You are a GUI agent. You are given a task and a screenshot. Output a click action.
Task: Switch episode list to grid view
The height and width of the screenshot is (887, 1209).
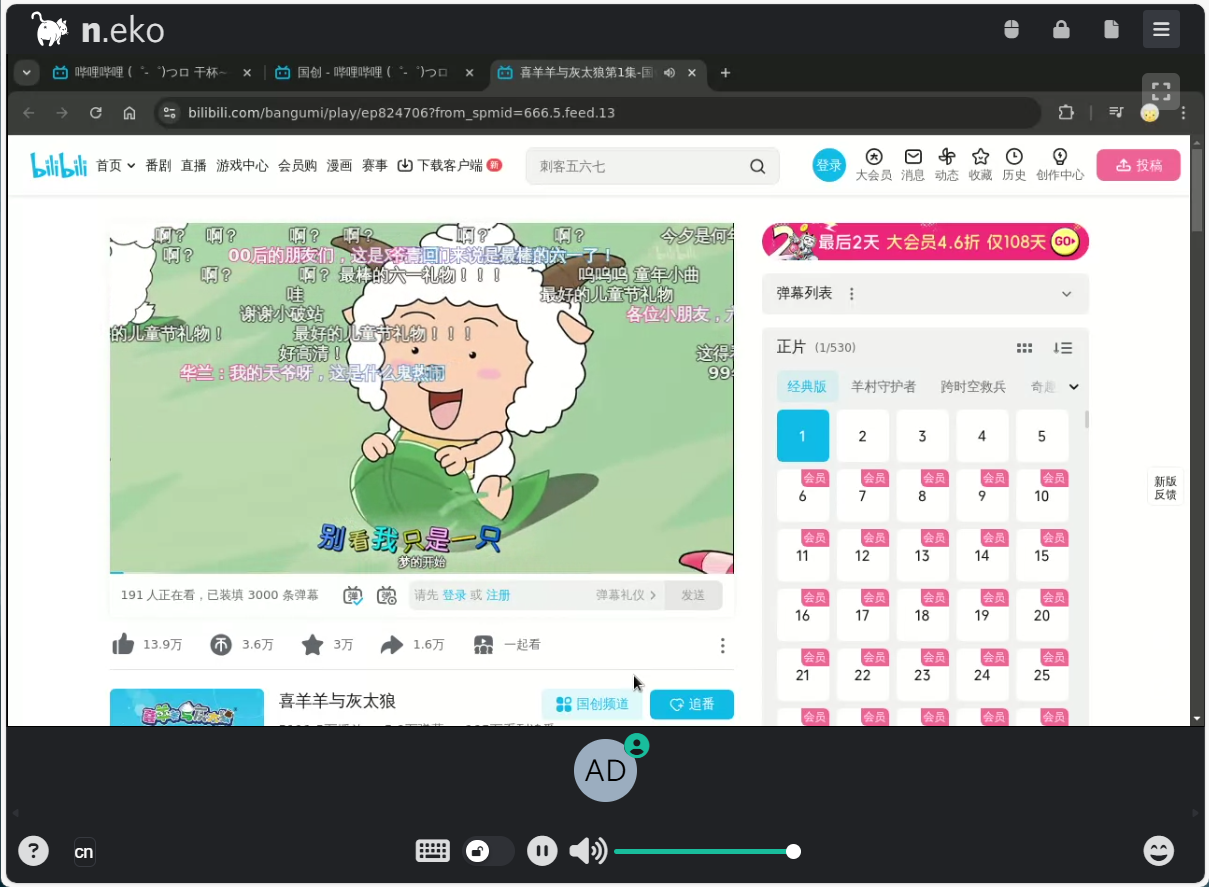point(1024,348)
